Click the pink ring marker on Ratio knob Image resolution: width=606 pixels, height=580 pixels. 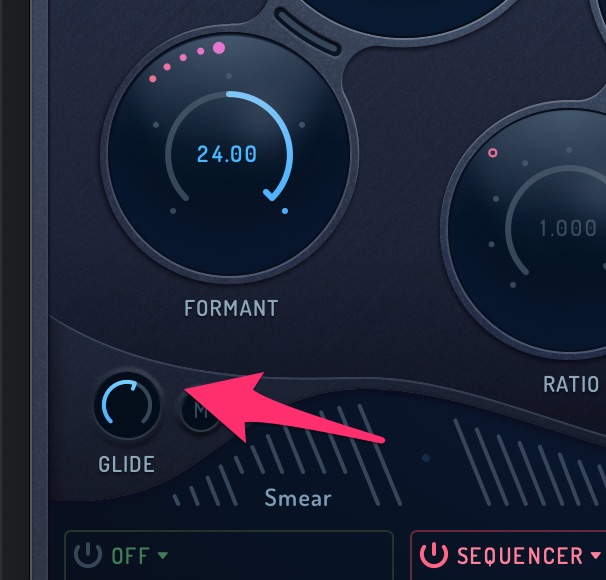click(492, 153)
